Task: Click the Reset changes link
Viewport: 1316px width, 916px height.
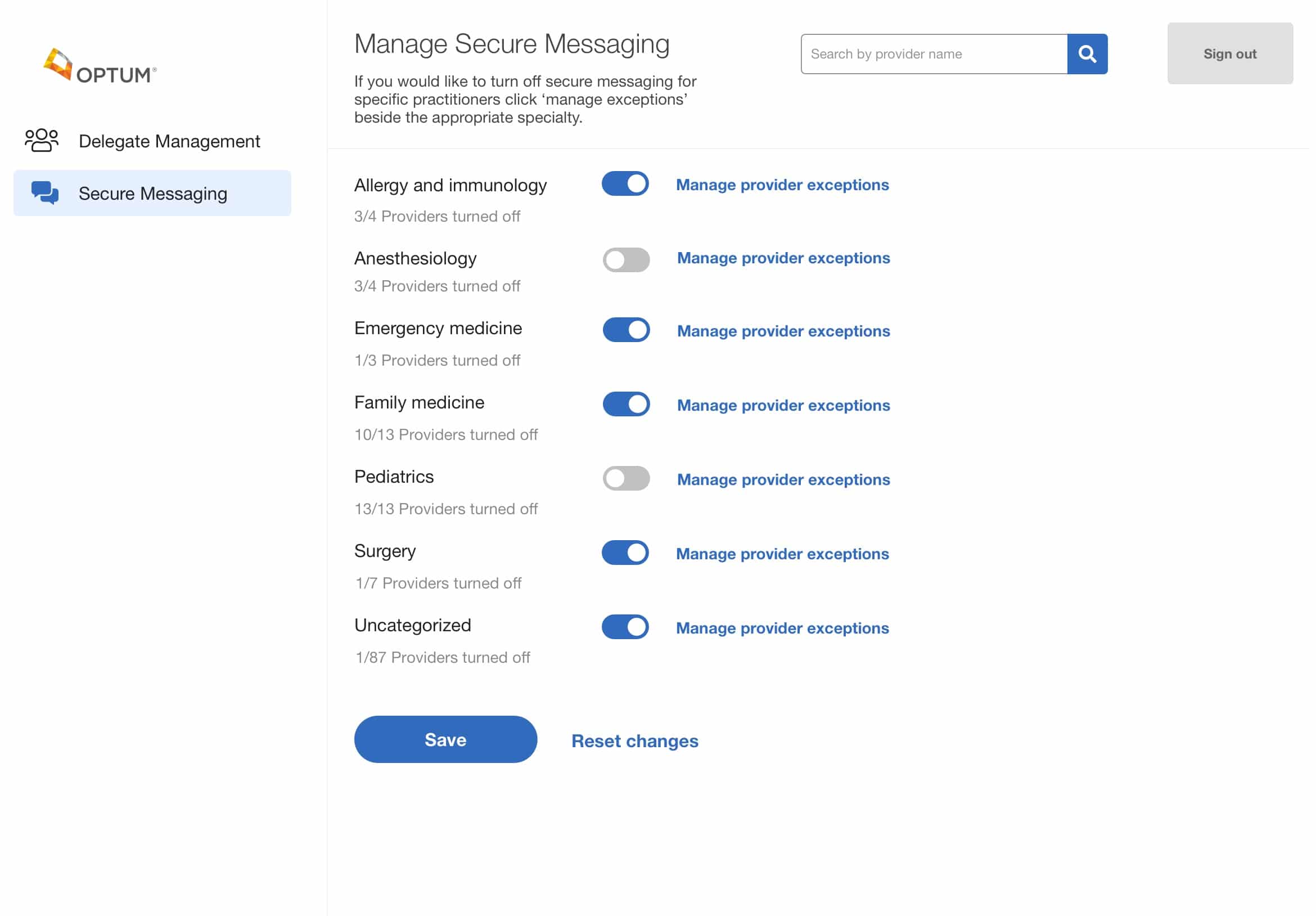Action: coord(634,741)
